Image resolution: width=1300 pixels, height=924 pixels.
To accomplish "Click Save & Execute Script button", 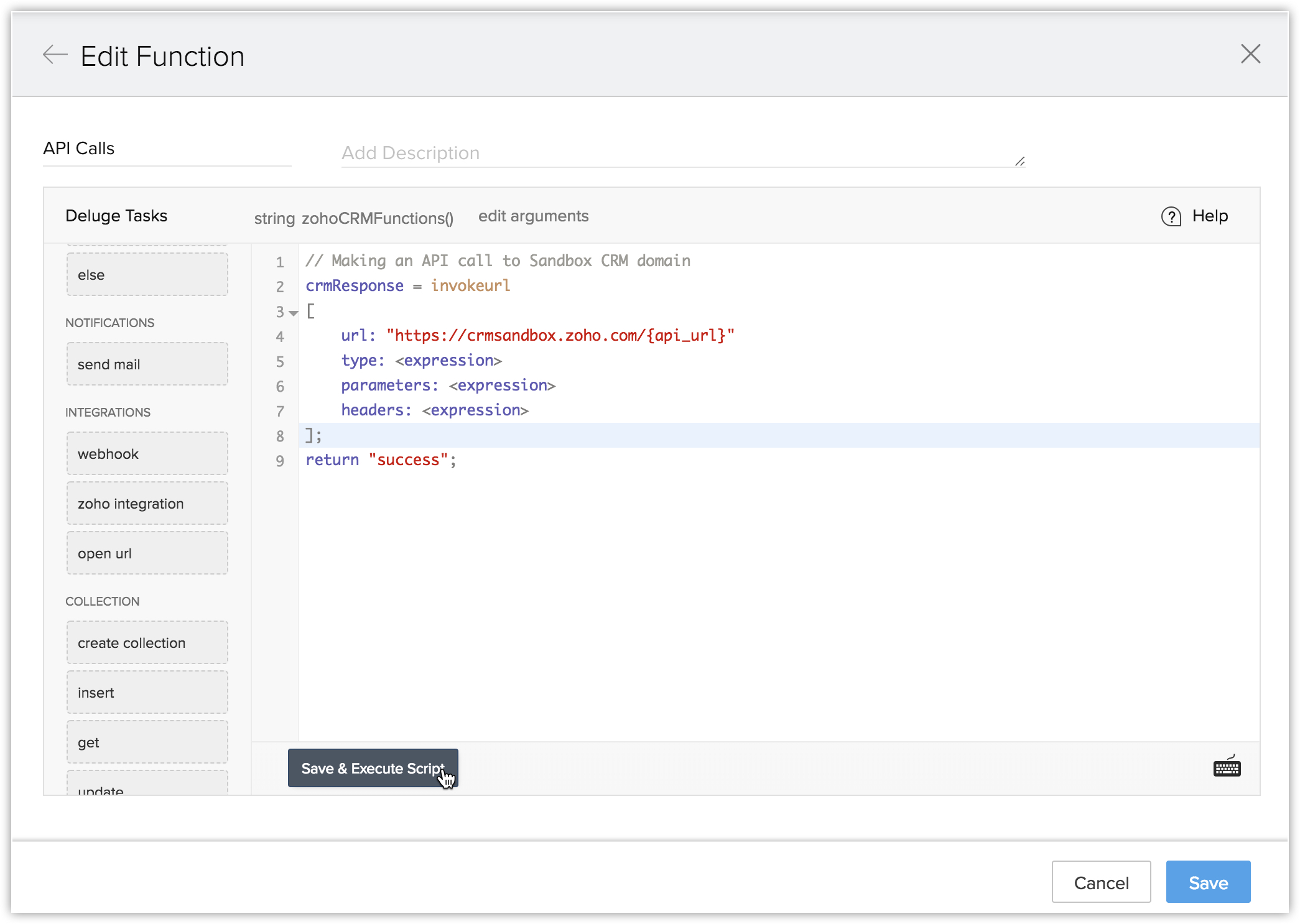I will click(373, 768).
